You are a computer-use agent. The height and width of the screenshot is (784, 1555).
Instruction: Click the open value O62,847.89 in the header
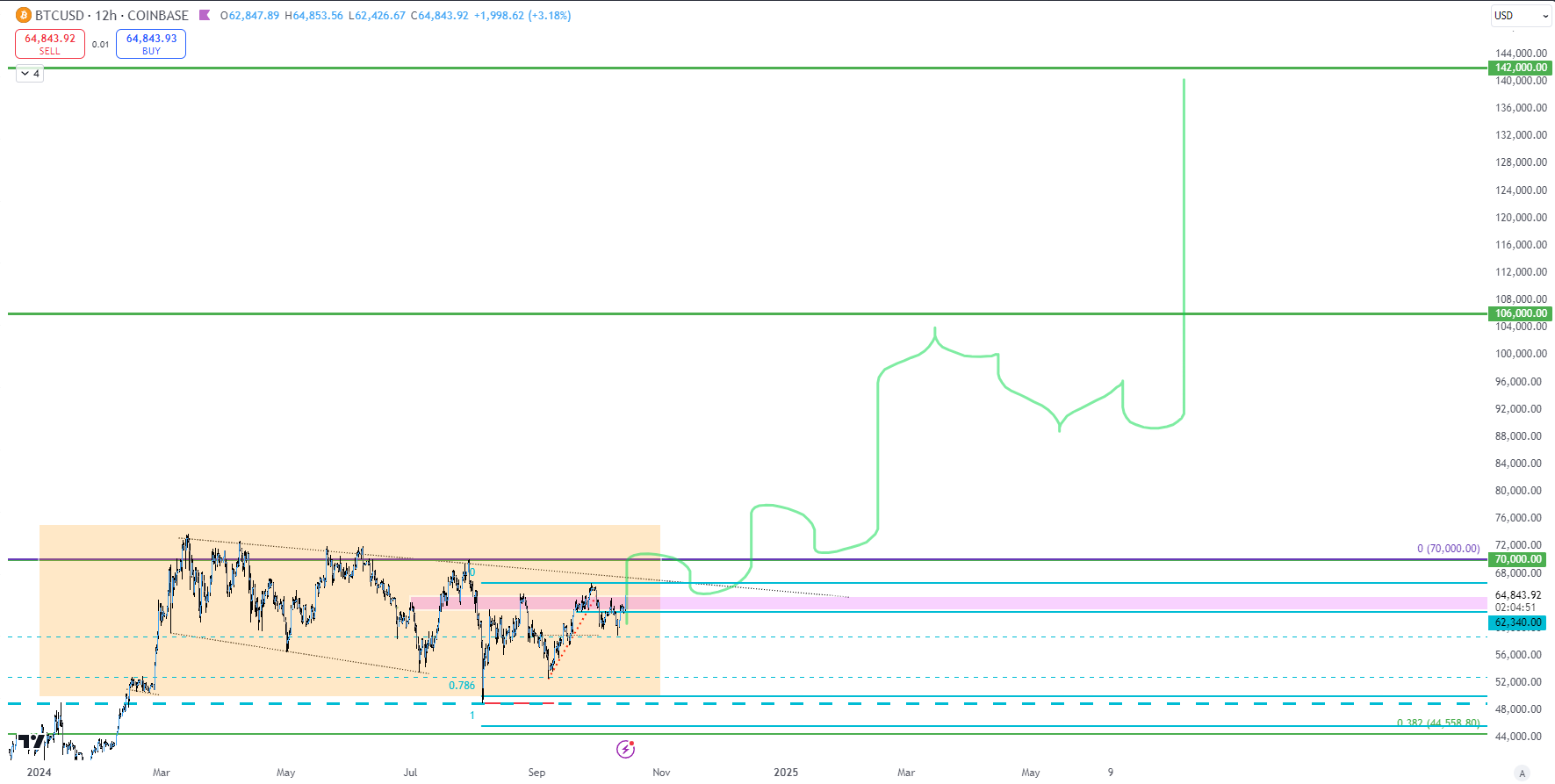249,16
